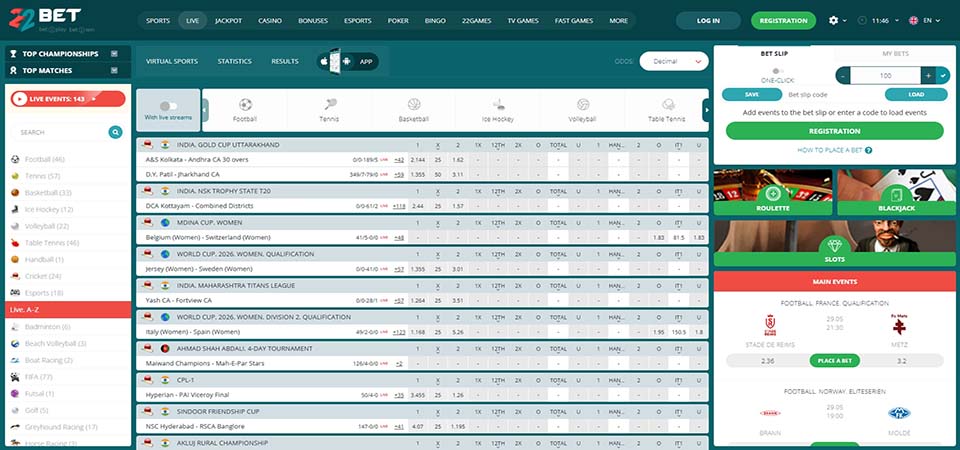Click the Slots diamond tile
The image size is (960, 450).
pos(834,243)
